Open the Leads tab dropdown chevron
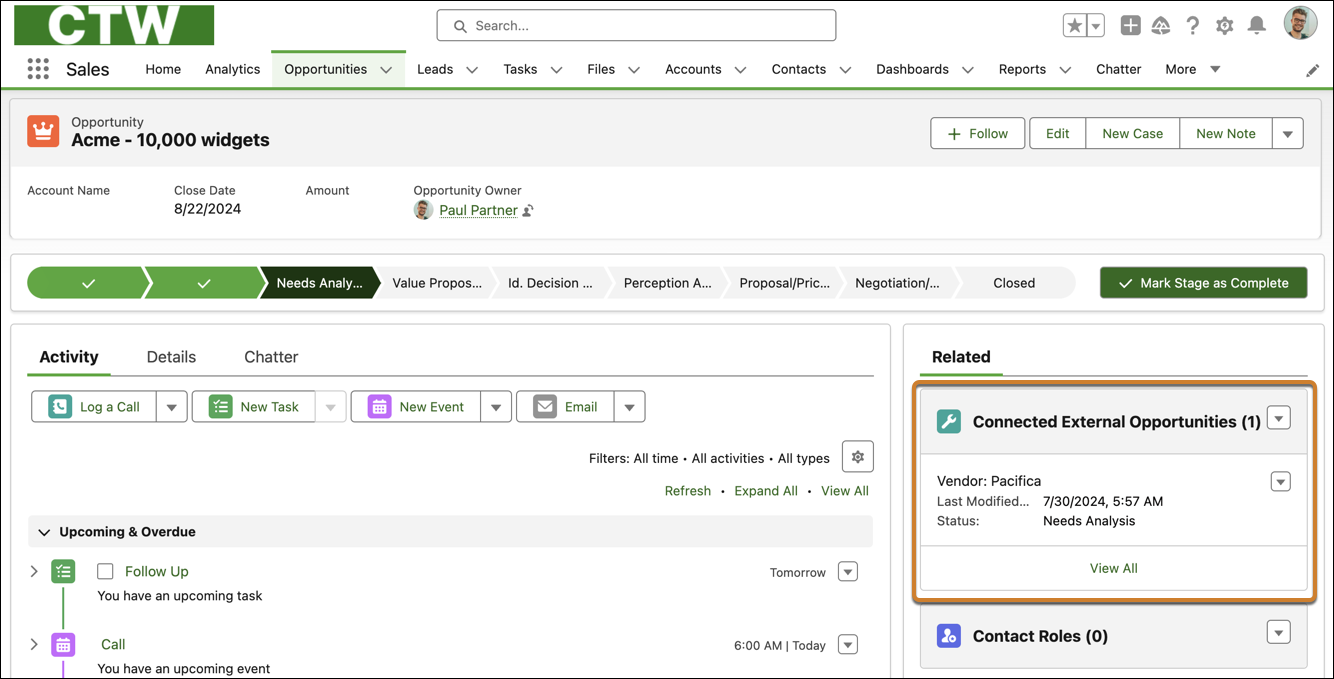Screen dimensions: 1334x679 pos(472,70)
